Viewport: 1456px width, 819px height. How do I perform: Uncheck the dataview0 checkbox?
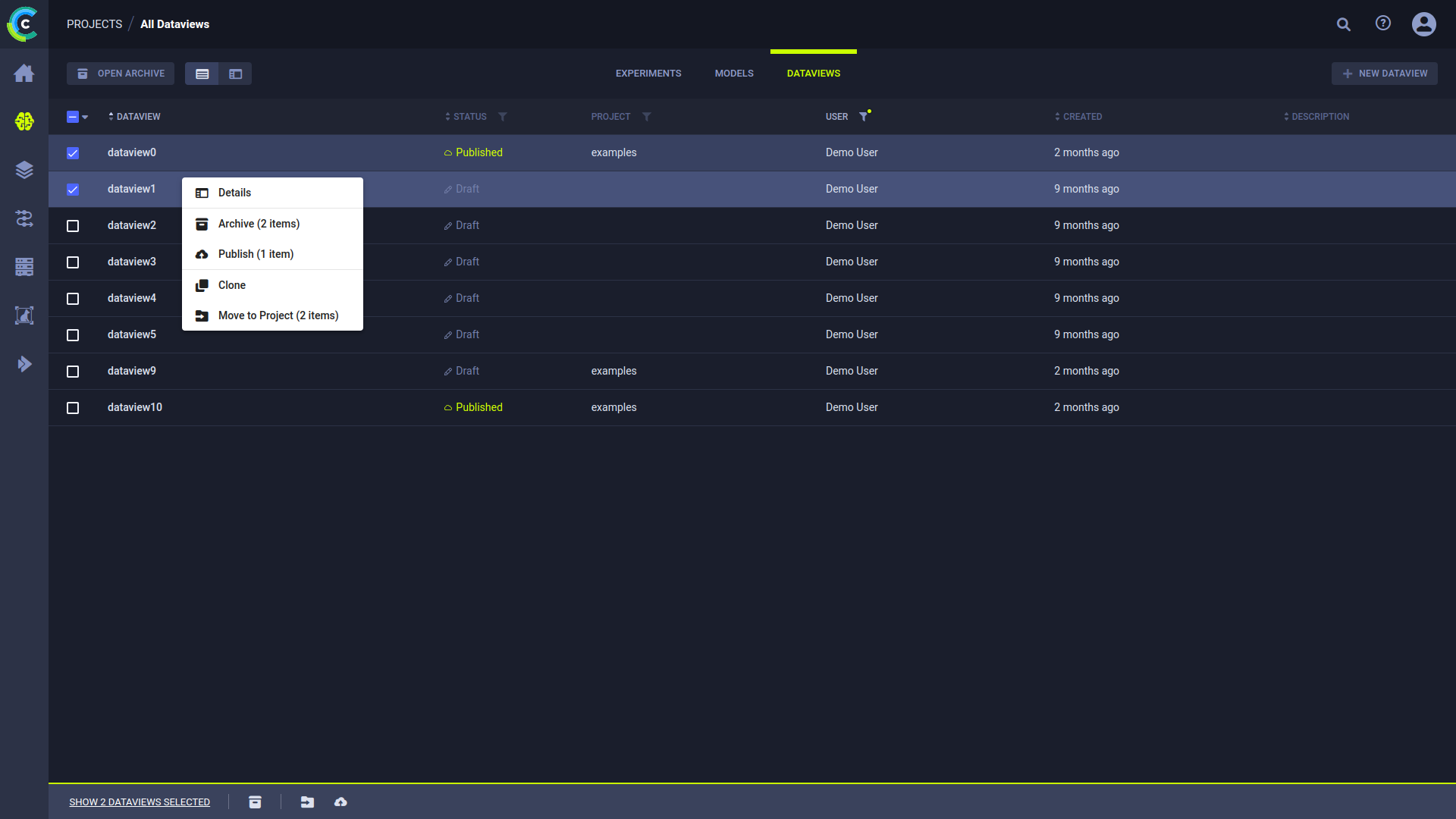pyautogui.click(x=73, y=153)
